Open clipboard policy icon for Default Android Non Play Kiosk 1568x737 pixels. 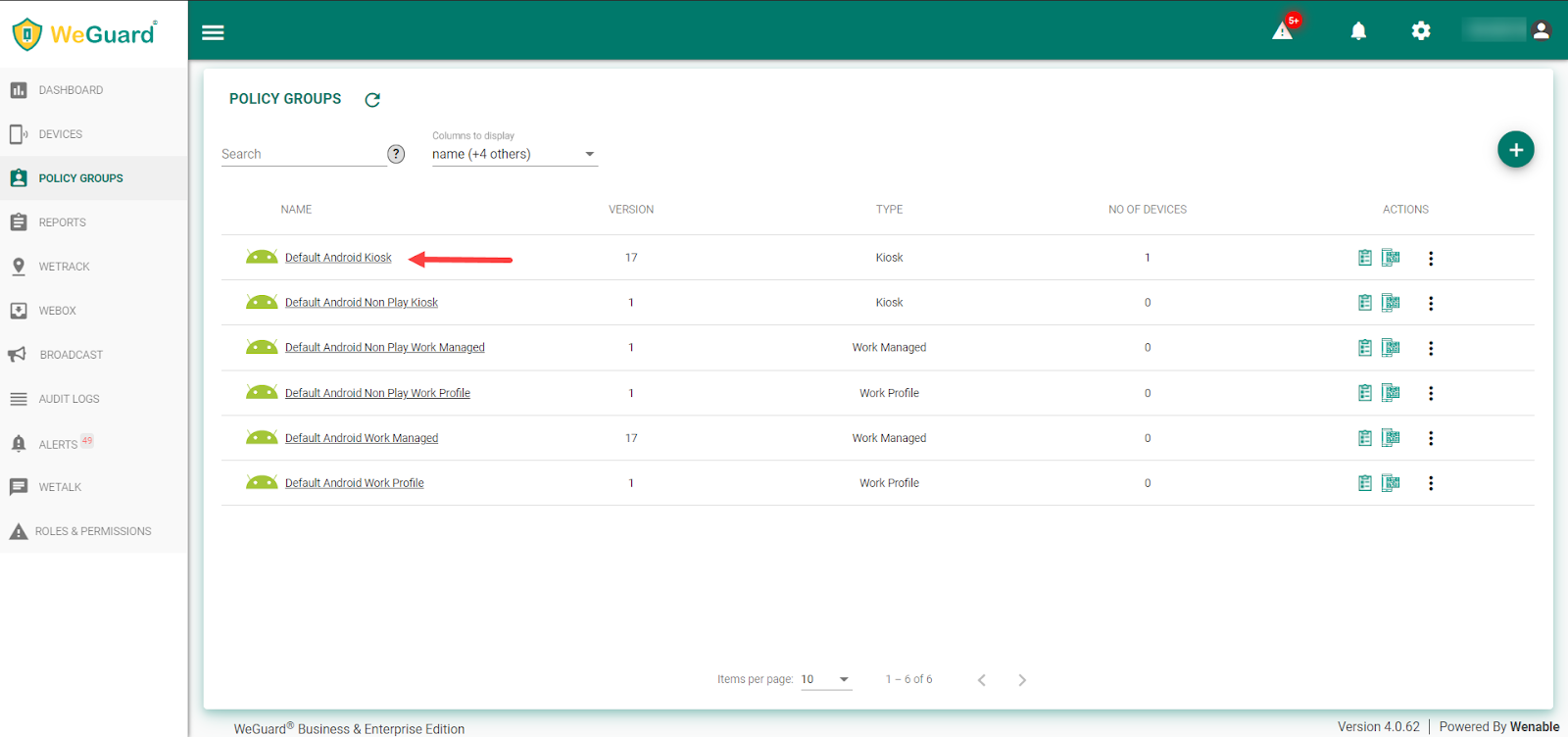pyautogui.click(x=1365, y=303)
